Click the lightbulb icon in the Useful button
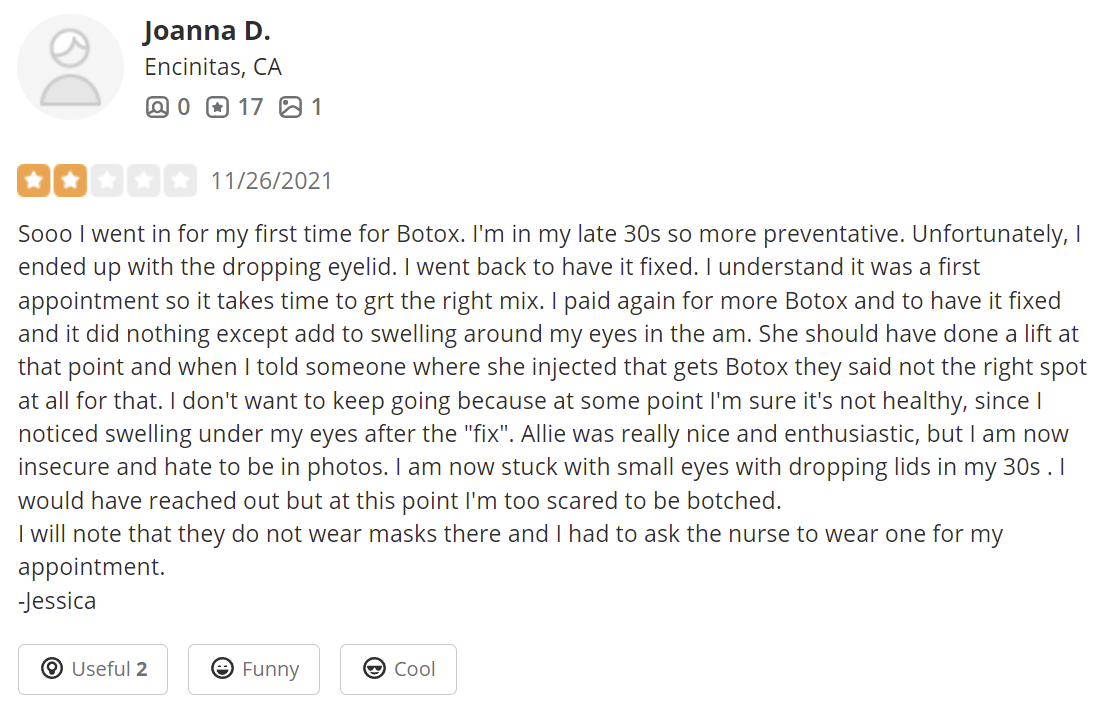The image size is (1093, 709). click(52, 669)
